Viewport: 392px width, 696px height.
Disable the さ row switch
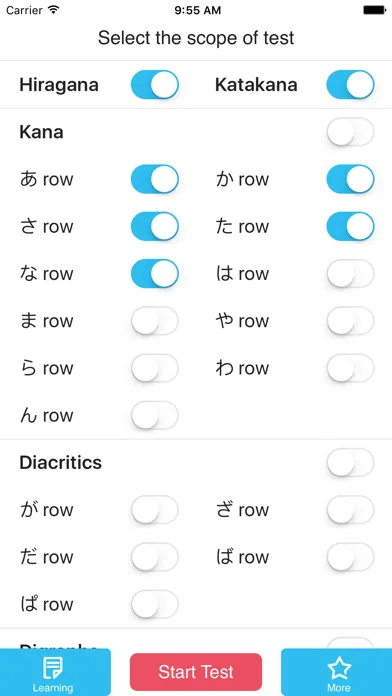pyautogui.click(x=154, y=226)
